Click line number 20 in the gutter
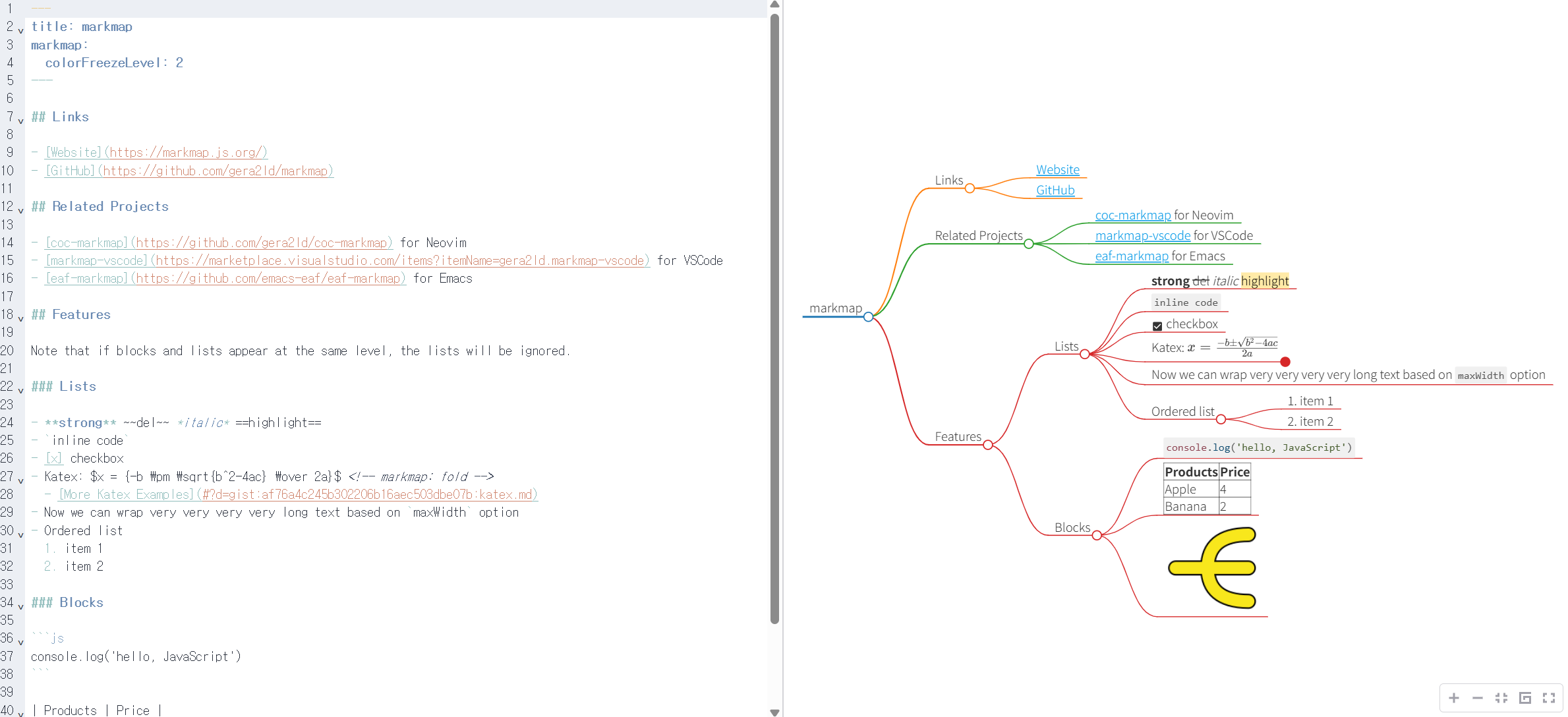Viewport: 1568px width, 717px height. (x=7, y=351)
